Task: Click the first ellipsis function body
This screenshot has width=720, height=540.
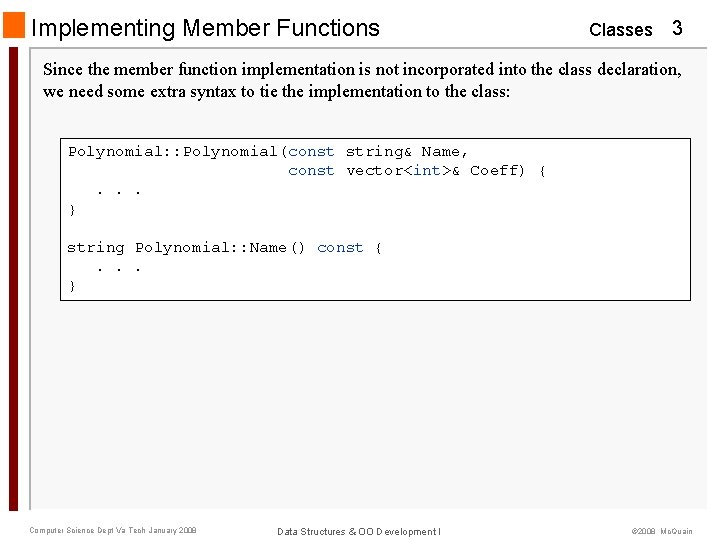Action: point(118,193)
